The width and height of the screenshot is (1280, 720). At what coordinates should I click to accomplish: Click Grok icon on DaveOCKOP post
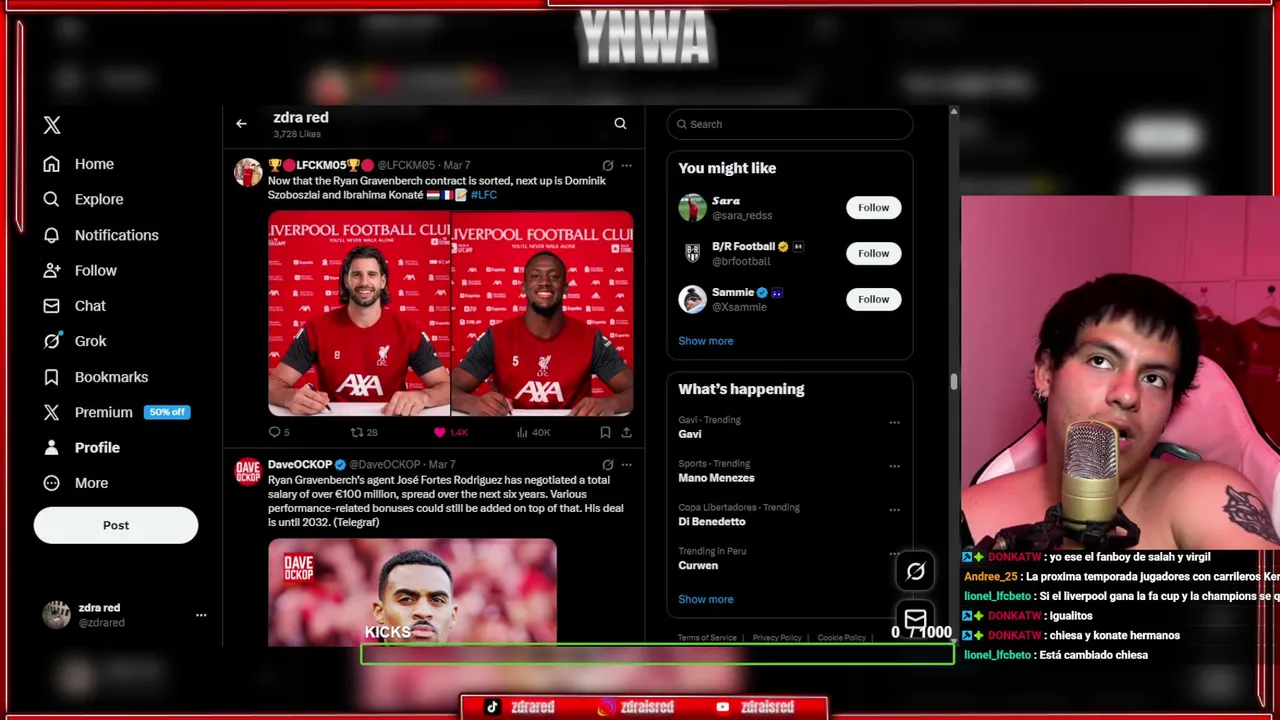point(607,465)
